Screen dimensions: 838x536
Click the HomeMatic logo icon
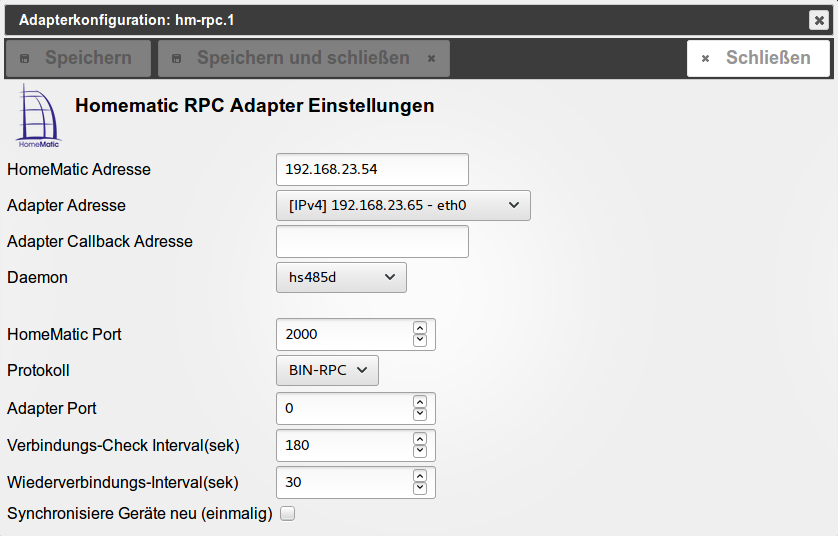click(39, 116)
